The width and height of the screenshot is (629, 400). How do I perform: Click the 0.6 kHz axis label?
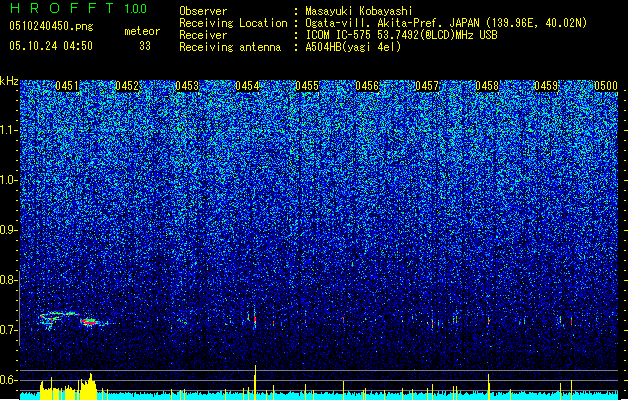tap(8, 380)
